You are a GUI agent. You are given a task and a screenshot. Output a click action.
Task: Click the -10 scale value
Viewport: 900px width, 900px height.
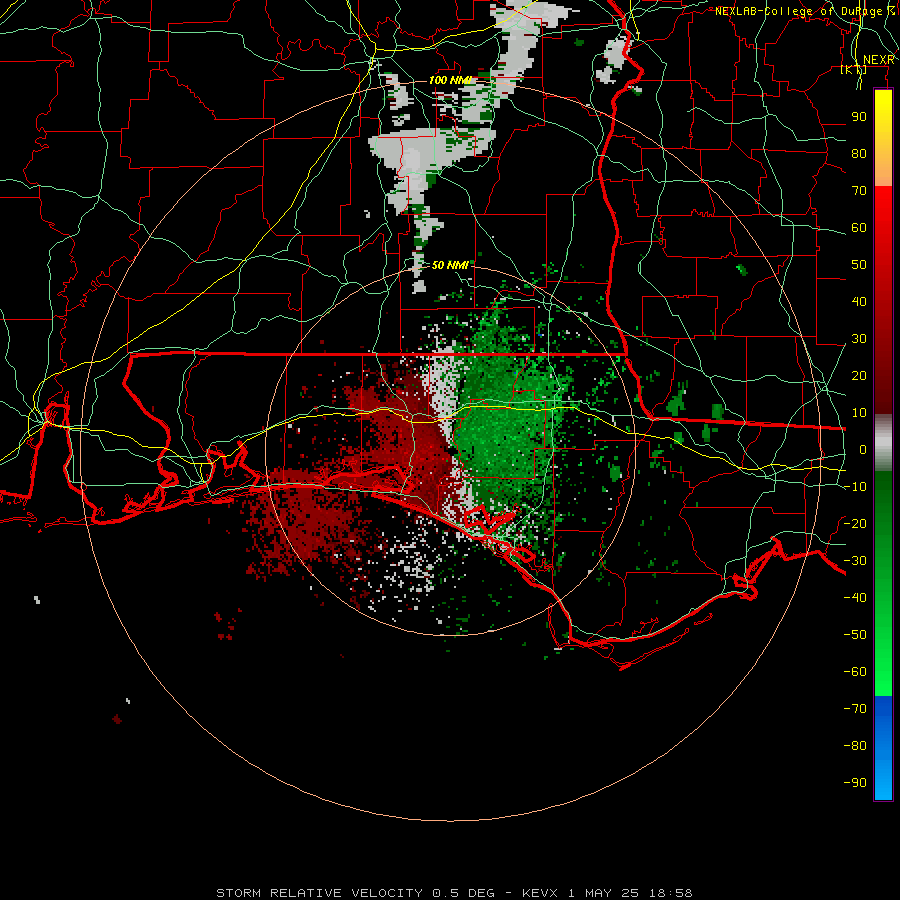point(855,487)
